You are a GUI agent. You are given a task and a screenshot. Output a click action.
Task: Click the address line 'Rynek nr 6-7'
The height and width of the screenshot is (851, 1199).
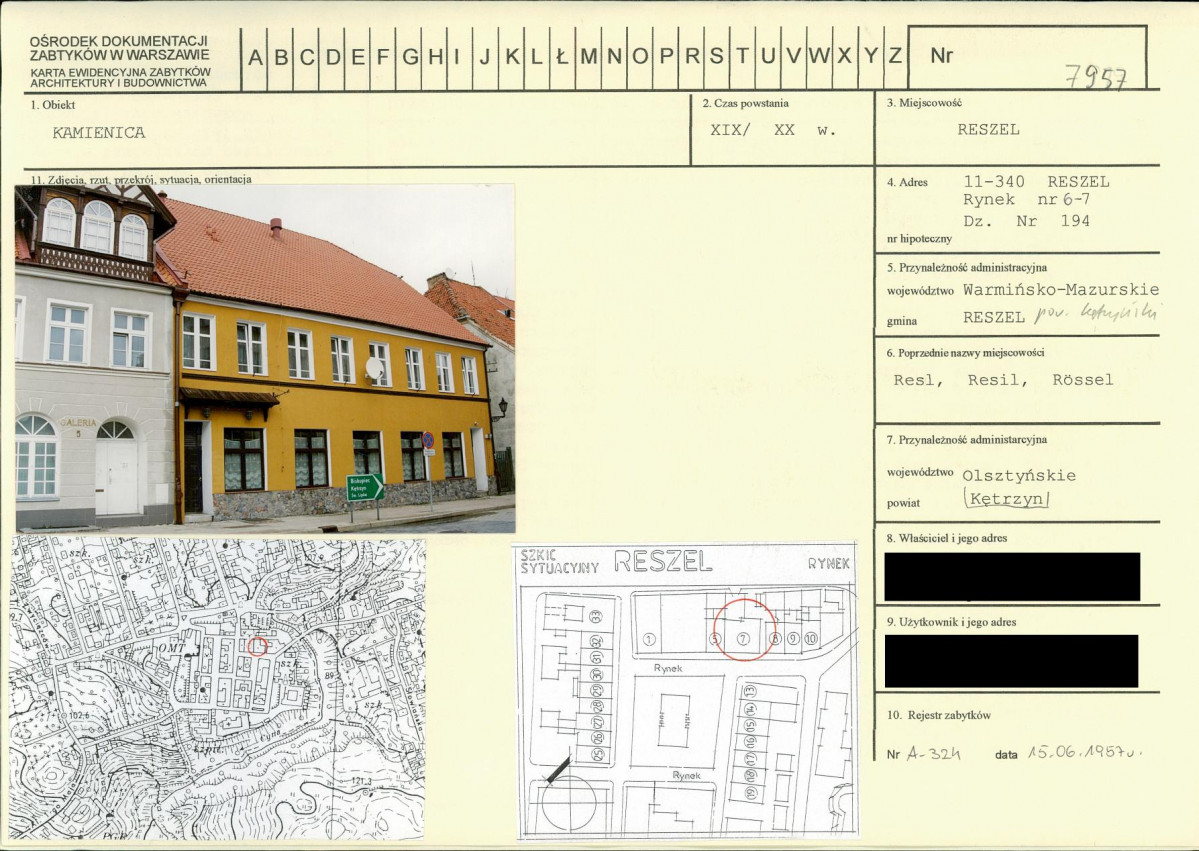pyautogui.click(x=1026, y=200)
